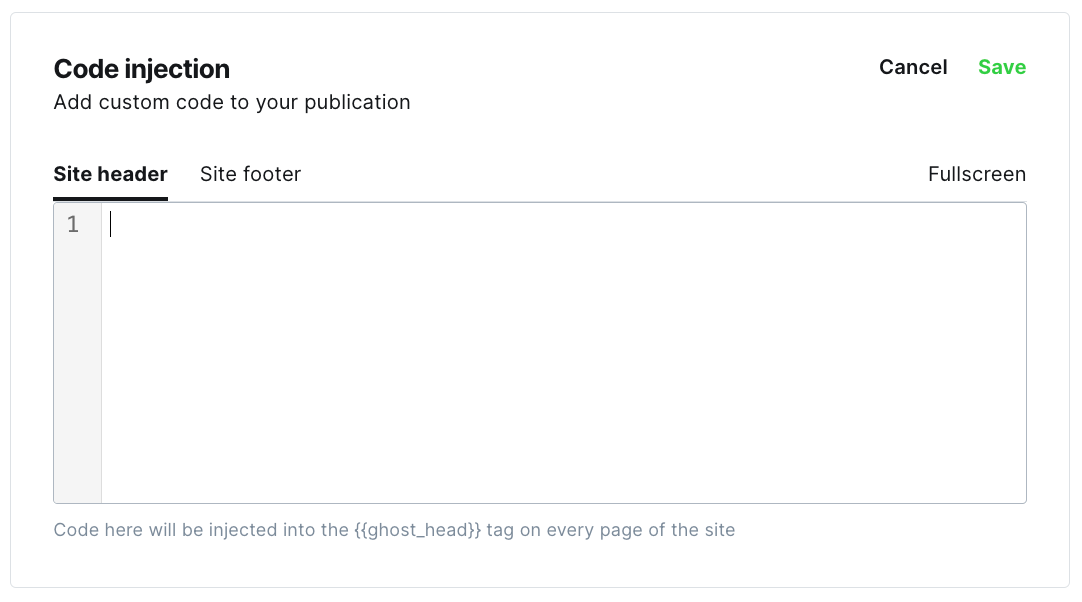Cancel the code injection dialog
The image size is (1082, 602).
(x=913, y=67)
